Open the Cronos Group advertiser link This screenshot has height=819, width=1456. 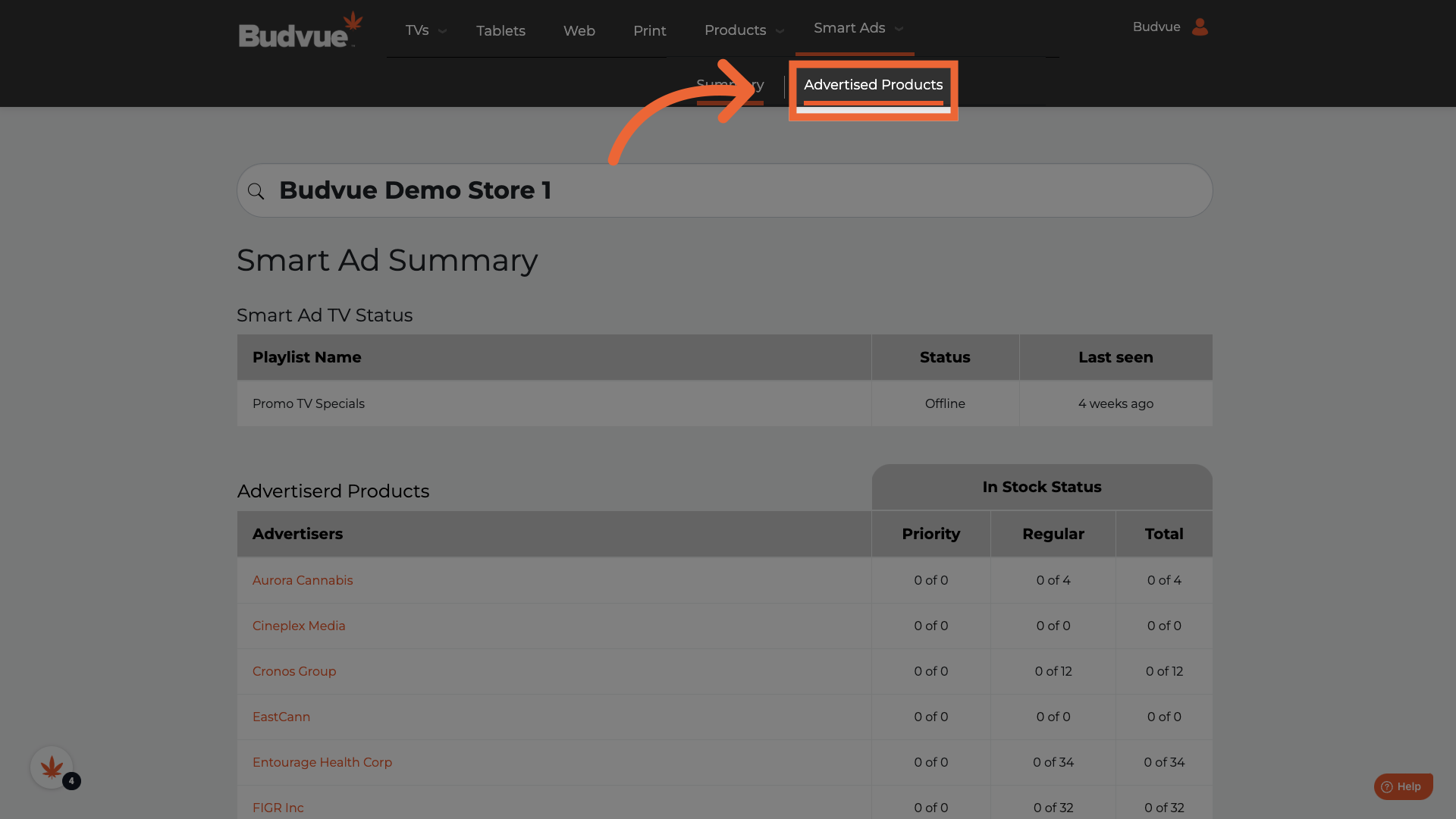(x=294, y=671)
